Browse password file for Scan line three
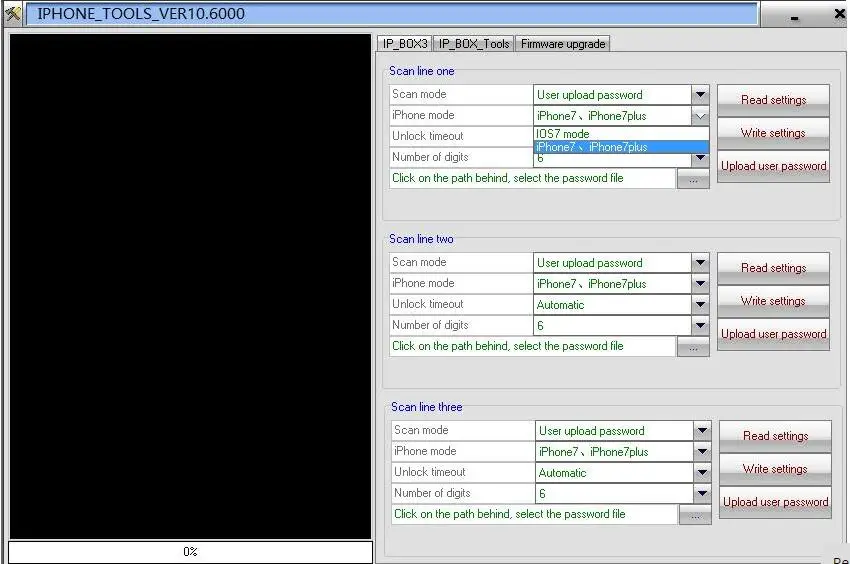This screenshot has height=564, width=850. [695, 515]
